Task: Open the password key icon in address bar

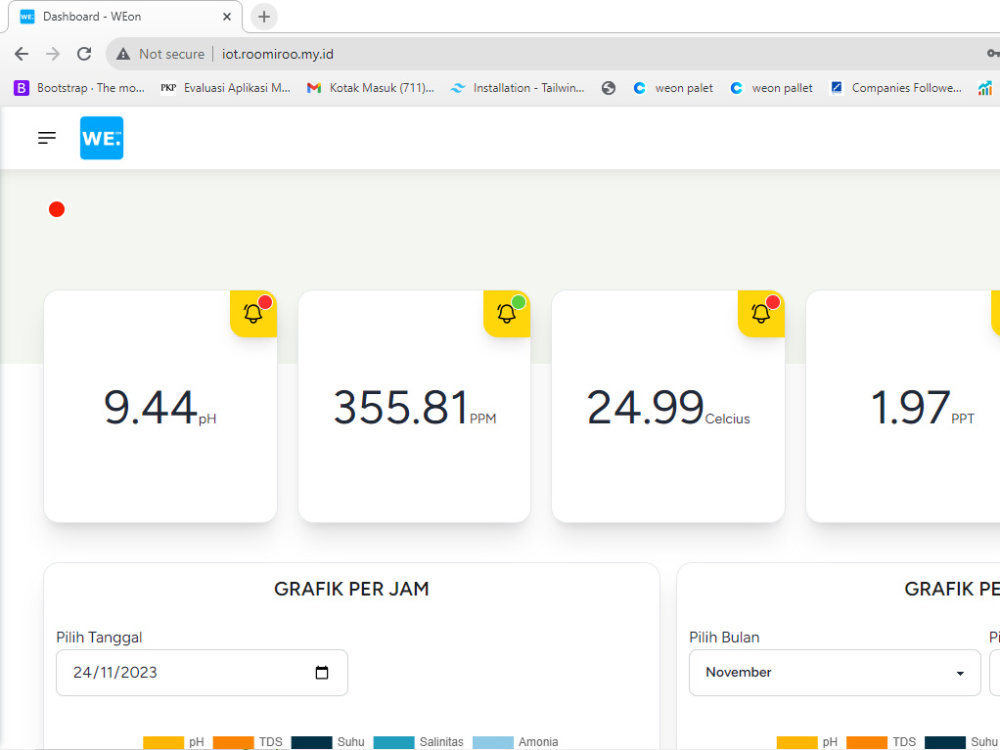Action: pos(992,54)
